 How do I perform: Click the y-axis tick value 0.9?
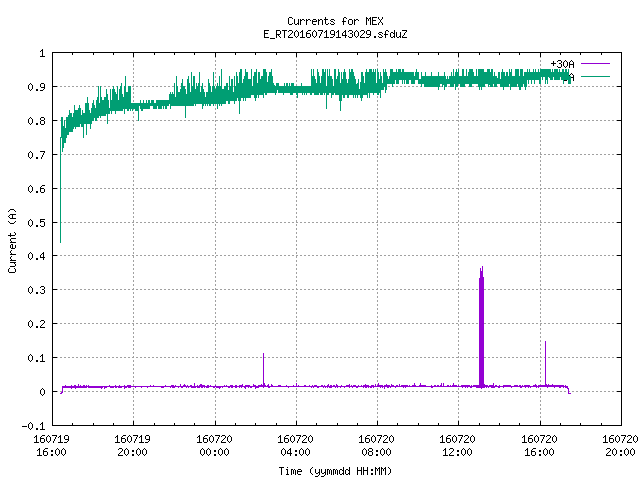(36, 87)
